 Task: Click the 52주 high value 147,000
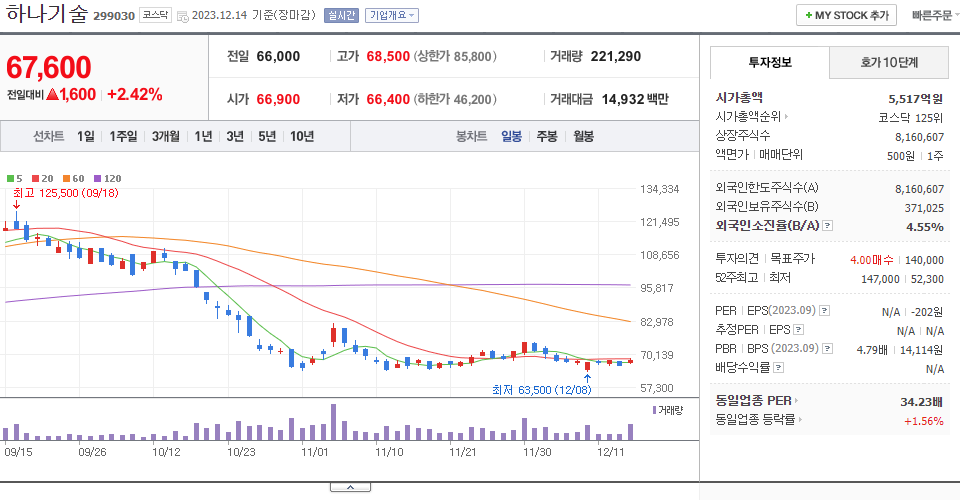(x=880, y=279)
